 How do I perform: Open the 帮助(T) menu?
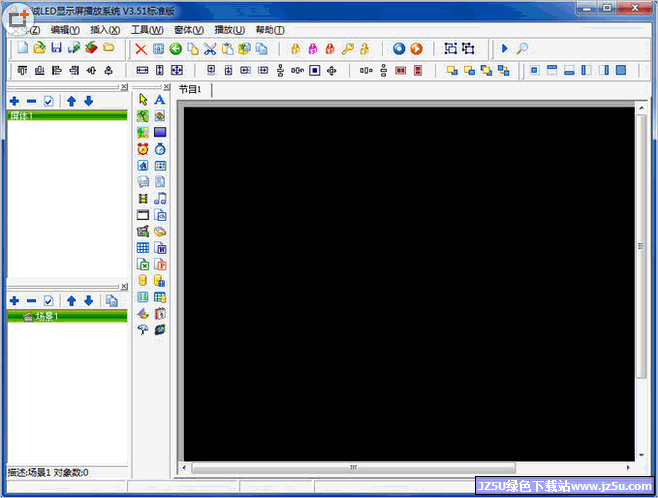click(x=270, y=30)
